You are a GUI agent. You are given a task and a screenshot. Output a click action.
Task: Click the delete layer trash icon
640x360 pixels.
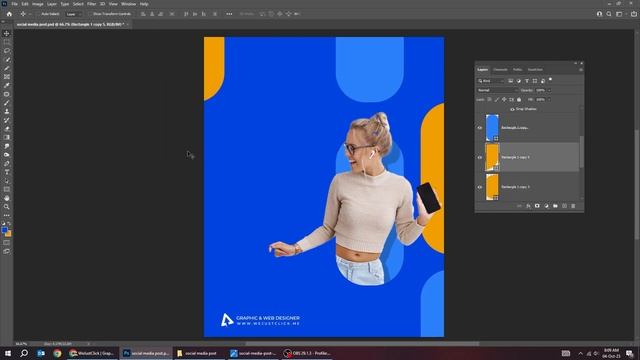tap(573, 206)
